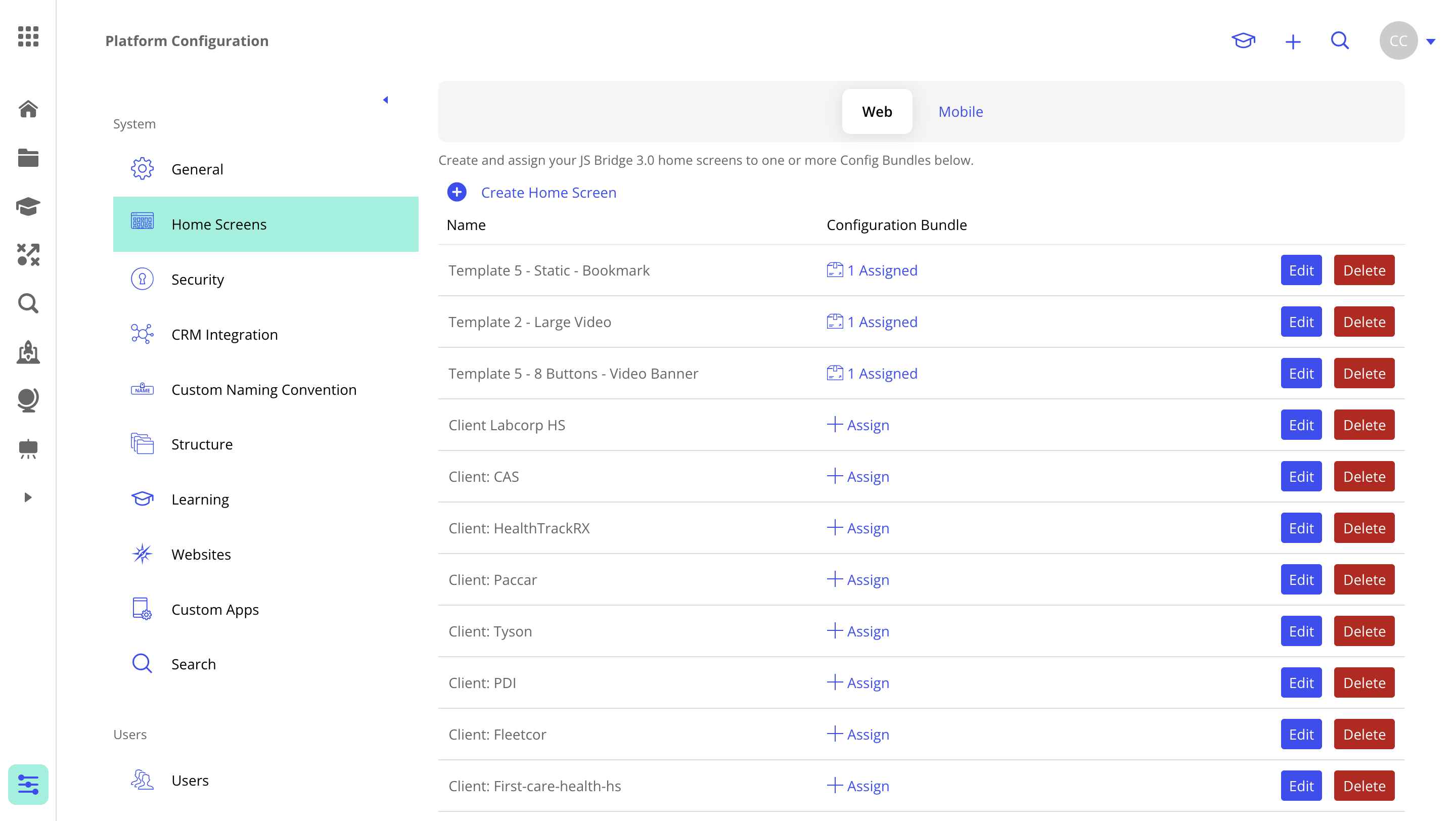Viewport: 1456px width, 821px height.
Task: Select Custom Naming Convention menu item
Action: click(263, 389)
